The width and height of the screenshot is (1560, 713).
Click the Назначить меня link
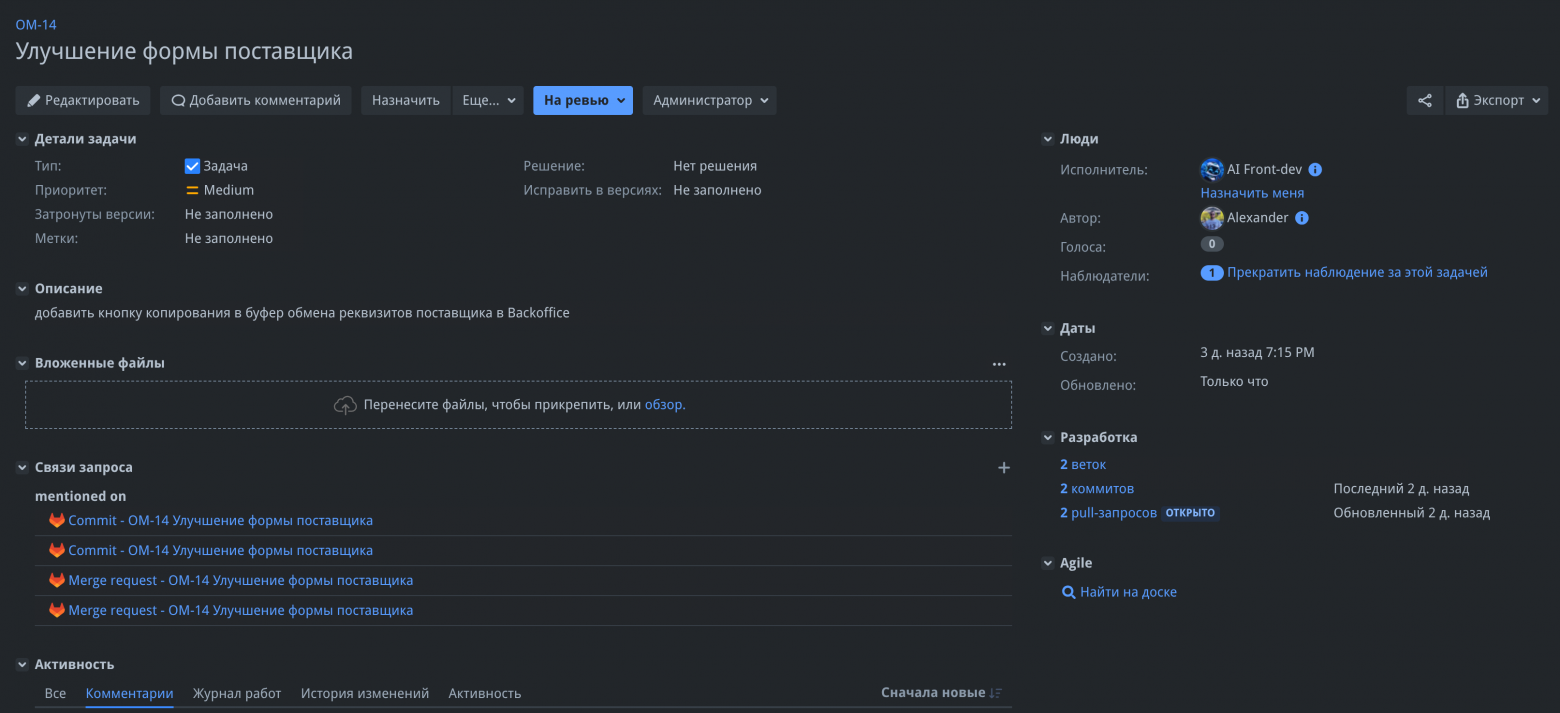(x=1252, y=193)
